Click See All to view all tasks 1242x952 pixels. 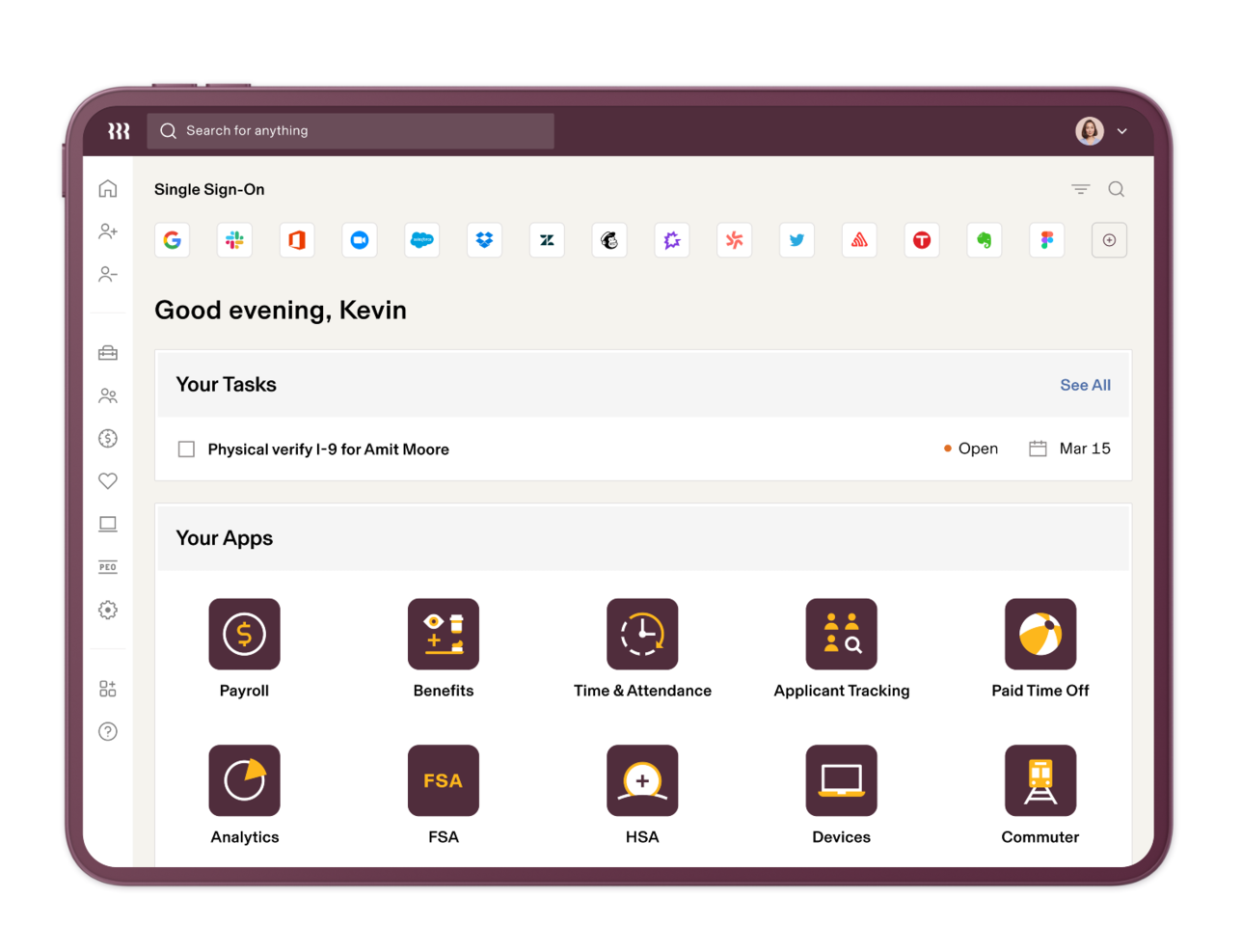click(1085, 385)
